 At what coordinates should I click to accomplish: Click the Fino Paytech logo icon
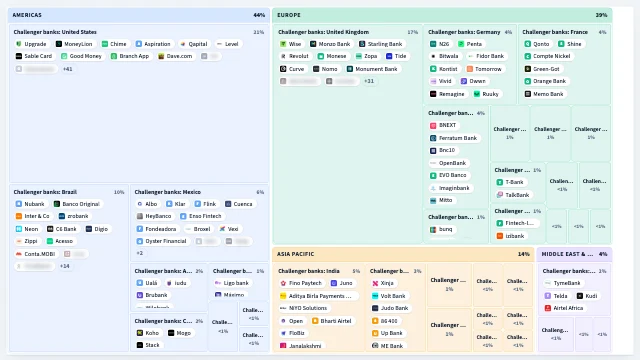click(x=283, y=283)
